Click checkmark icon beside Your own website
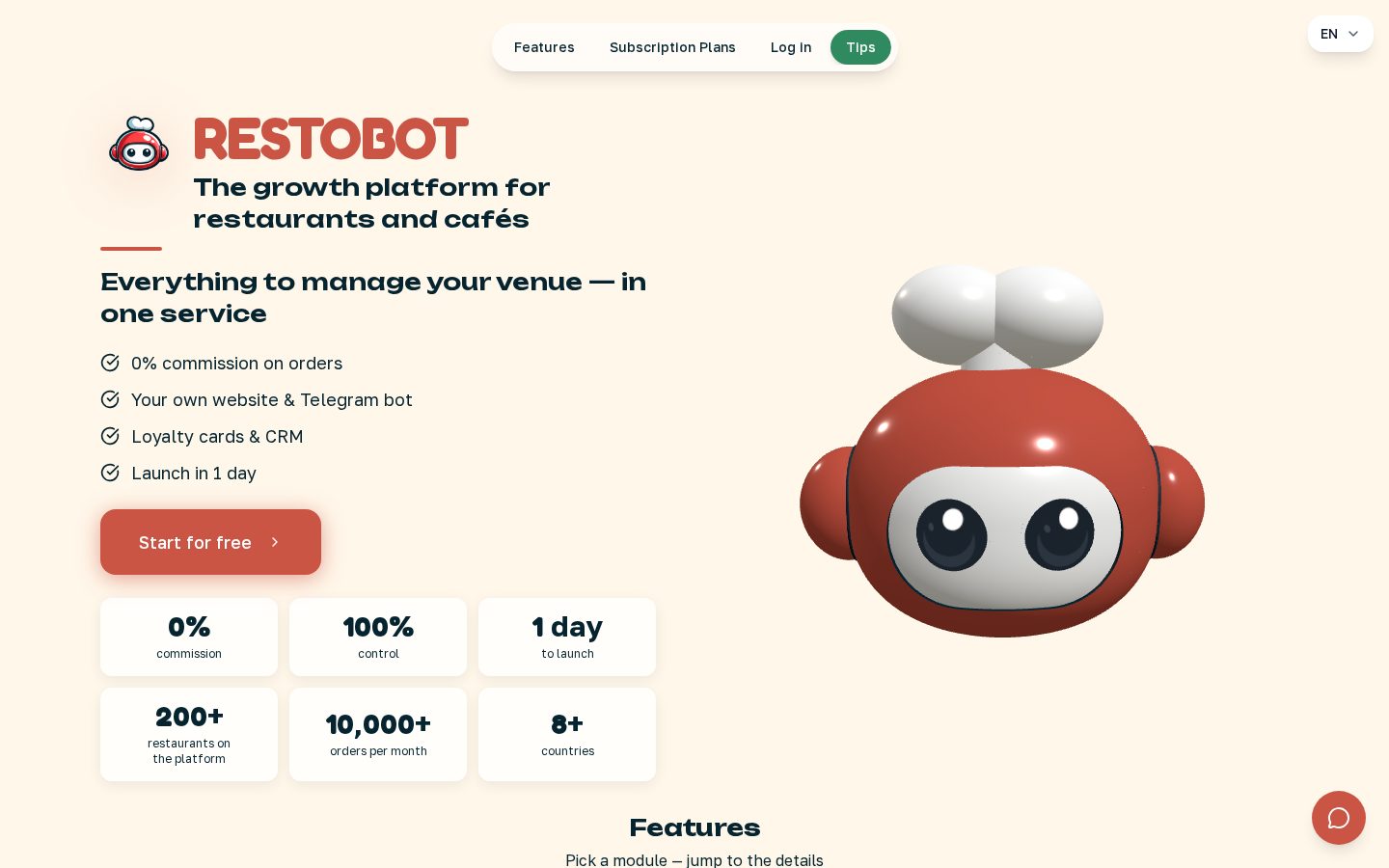The height and width of the screenshot is (868, 1389). pos(110,399)
